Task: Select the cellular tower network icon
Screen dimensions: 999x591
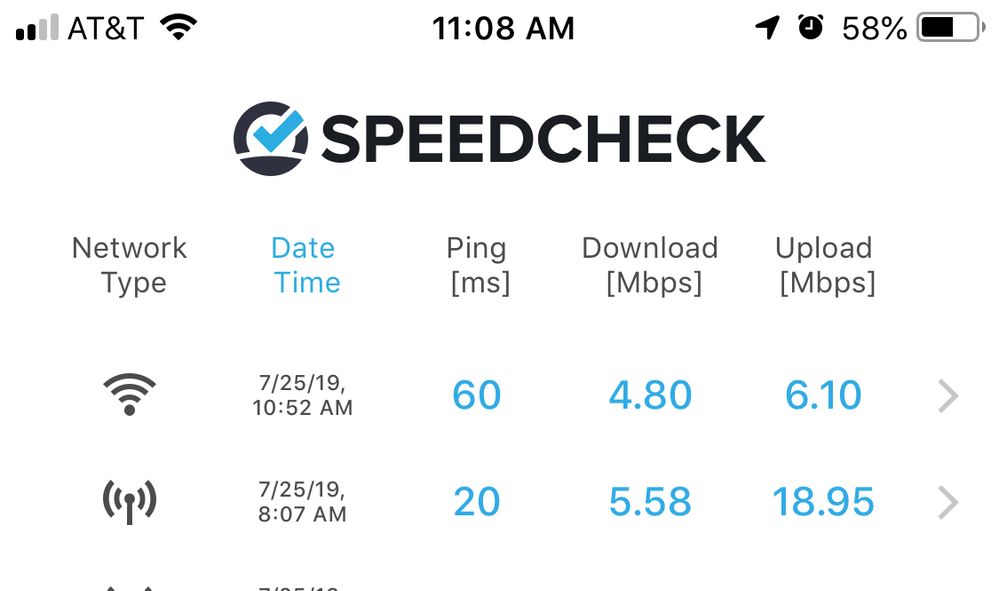Action: pyautogui.click(x=129, y=501)
